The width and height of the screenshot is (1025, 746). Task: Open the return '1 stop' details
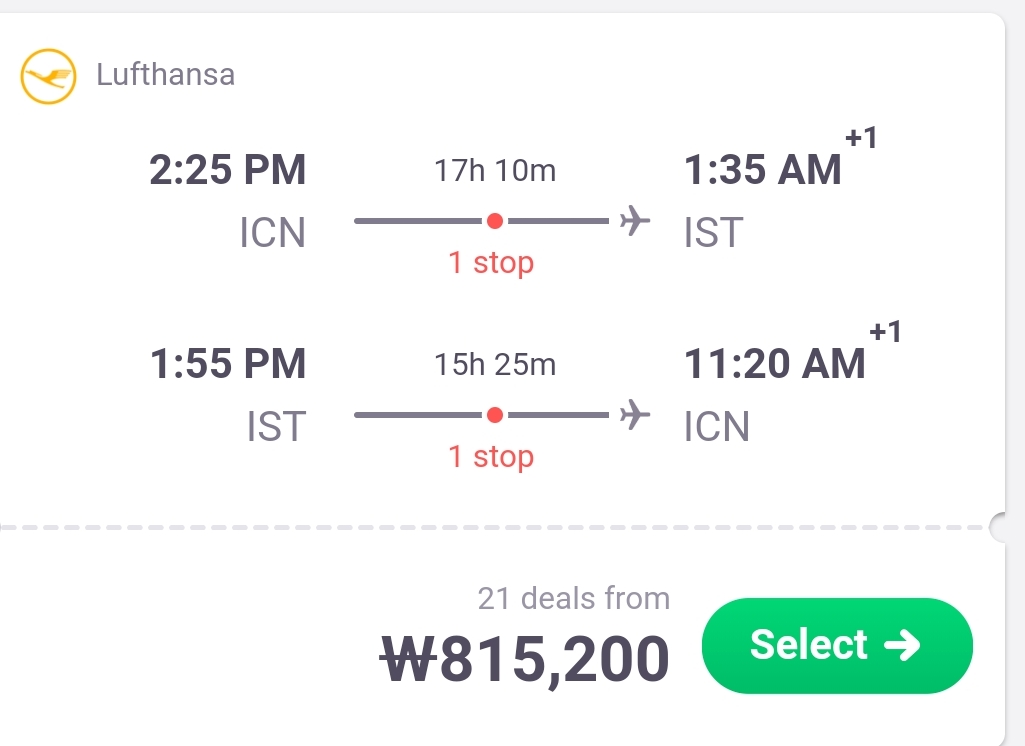(x=491, y=457)
